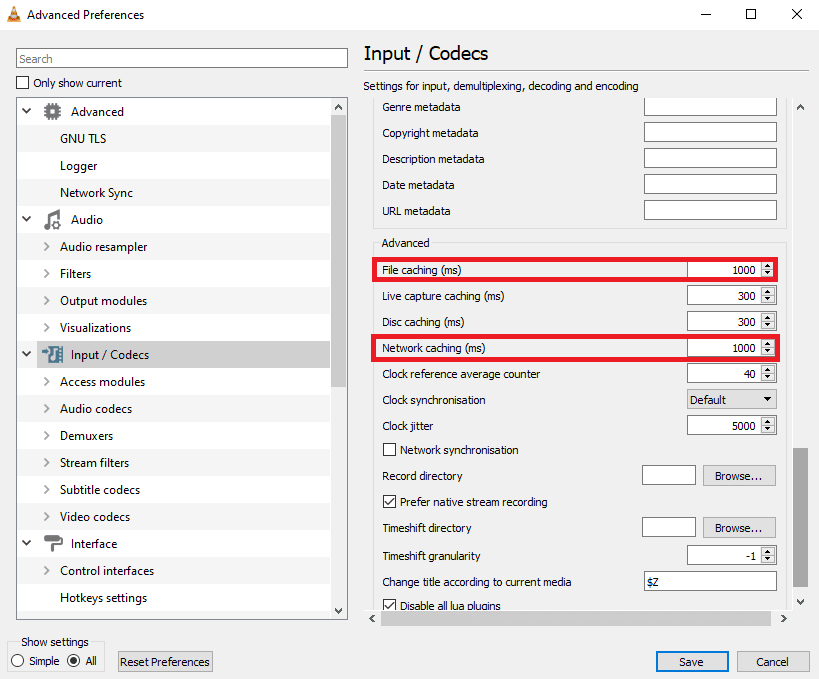Select the Demuxers tree label

[x=86, y=436]
